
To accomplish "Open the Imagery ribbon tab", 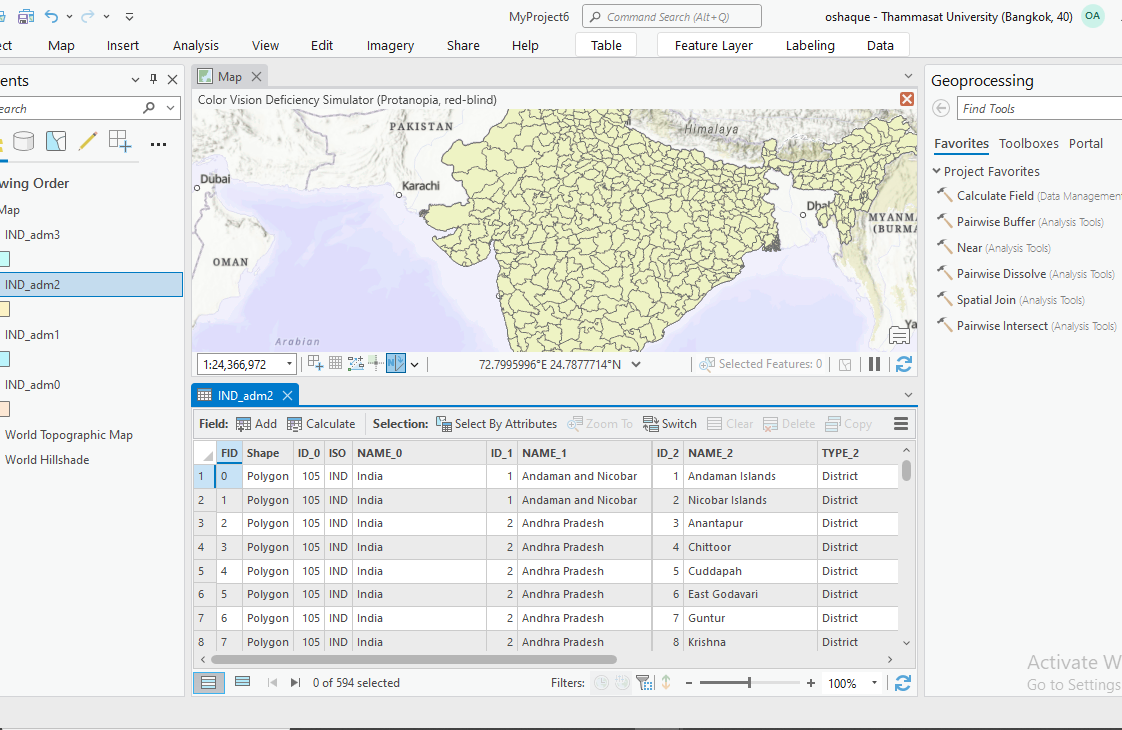I will (x=390, y=45).
